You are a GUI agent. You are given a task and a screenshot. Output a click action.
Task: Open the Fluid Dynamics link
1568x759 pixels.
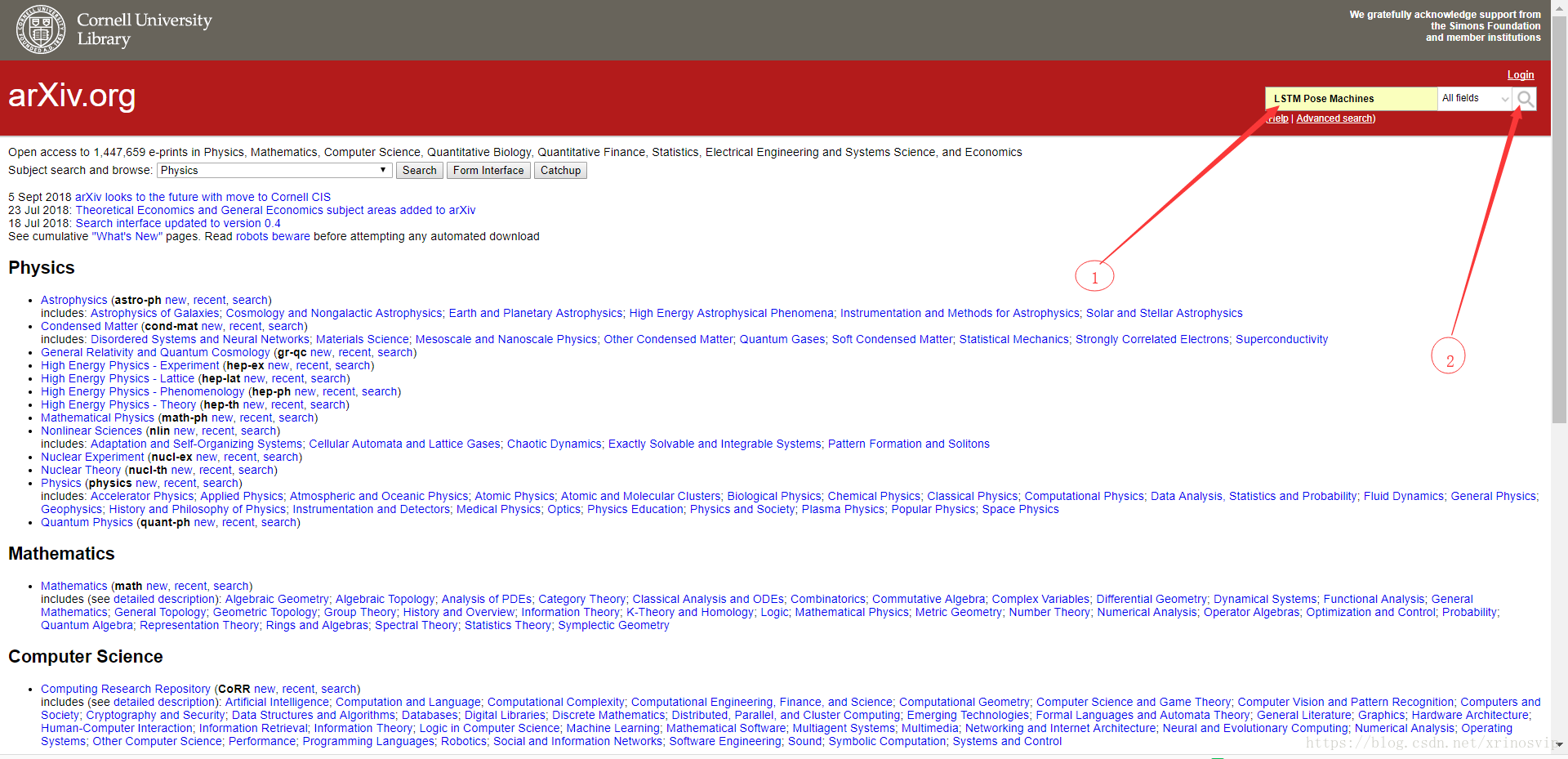pos(1404,496)
